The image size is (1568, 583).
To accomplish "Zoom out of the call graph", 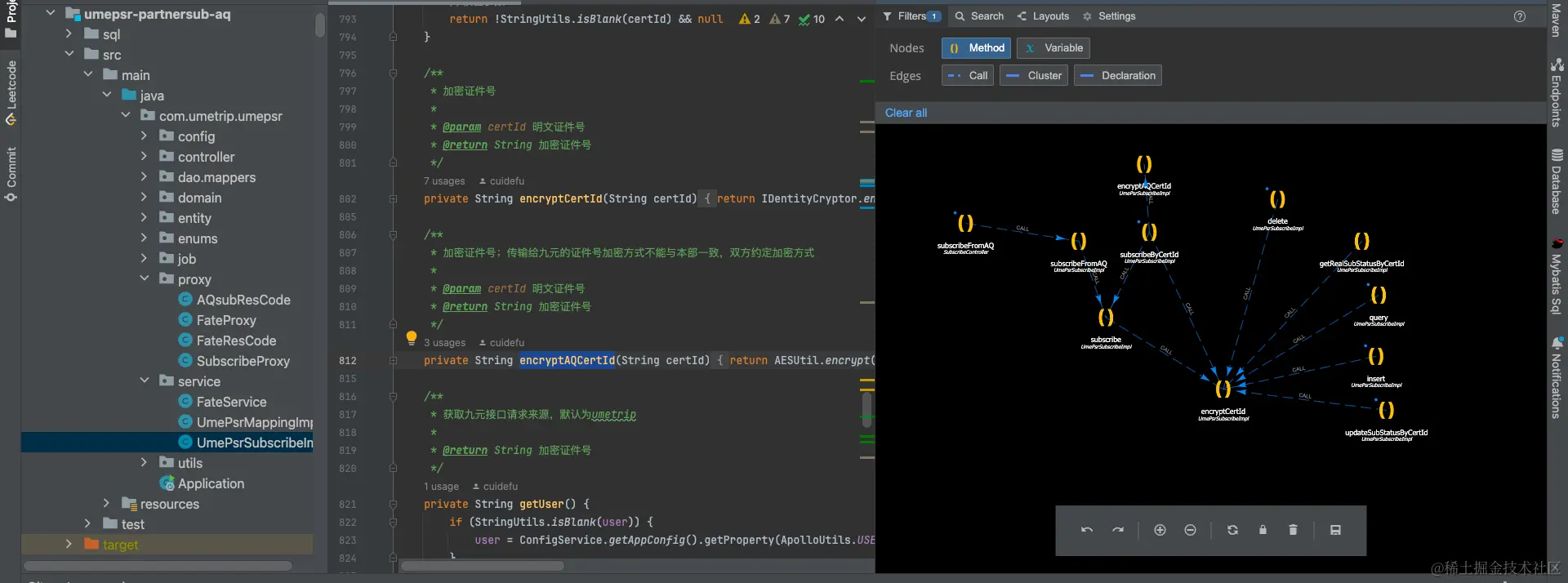I will [x=1190, y=530].
